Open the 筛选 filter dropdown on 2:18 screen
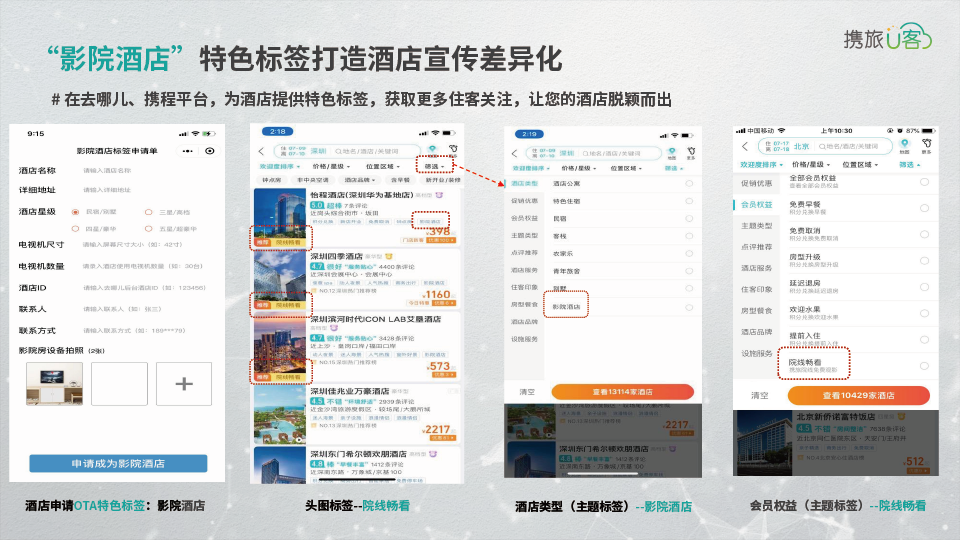Screen dimensions: 960x540 pyautogui.click(x=435, y=166)
